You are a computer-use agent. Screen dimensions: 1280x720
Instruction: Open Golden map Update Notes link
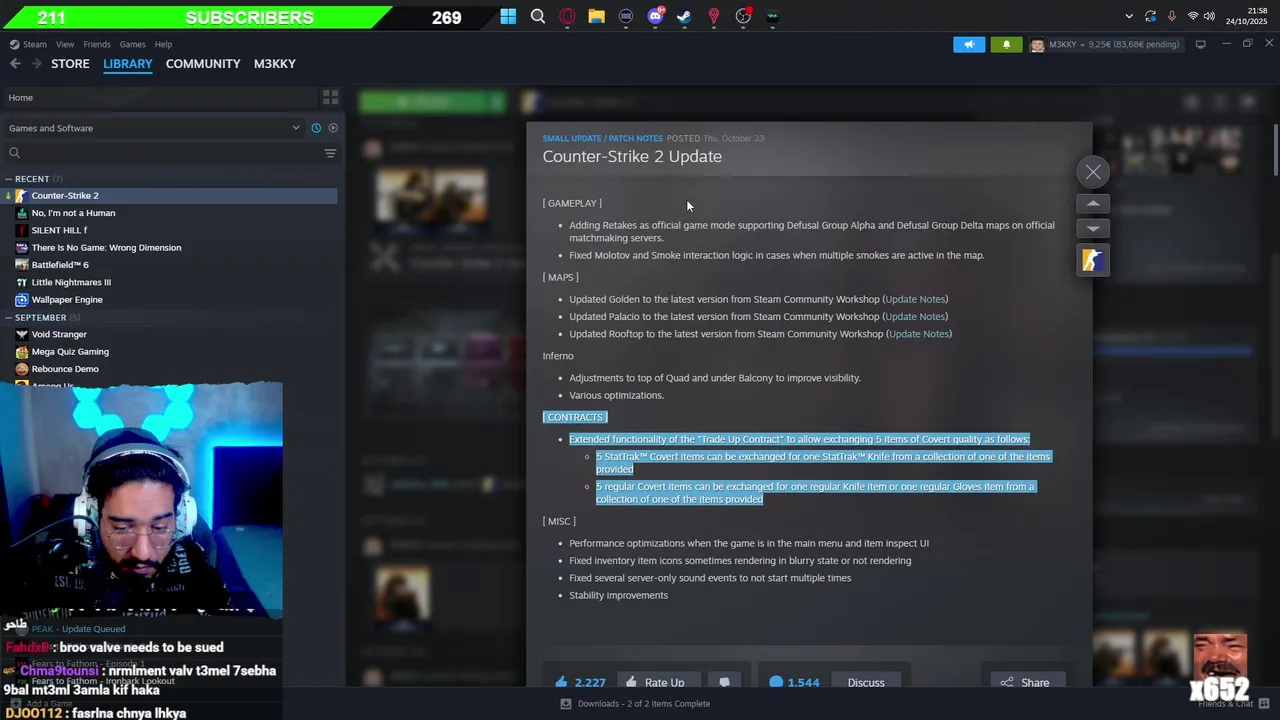[915, 299]
